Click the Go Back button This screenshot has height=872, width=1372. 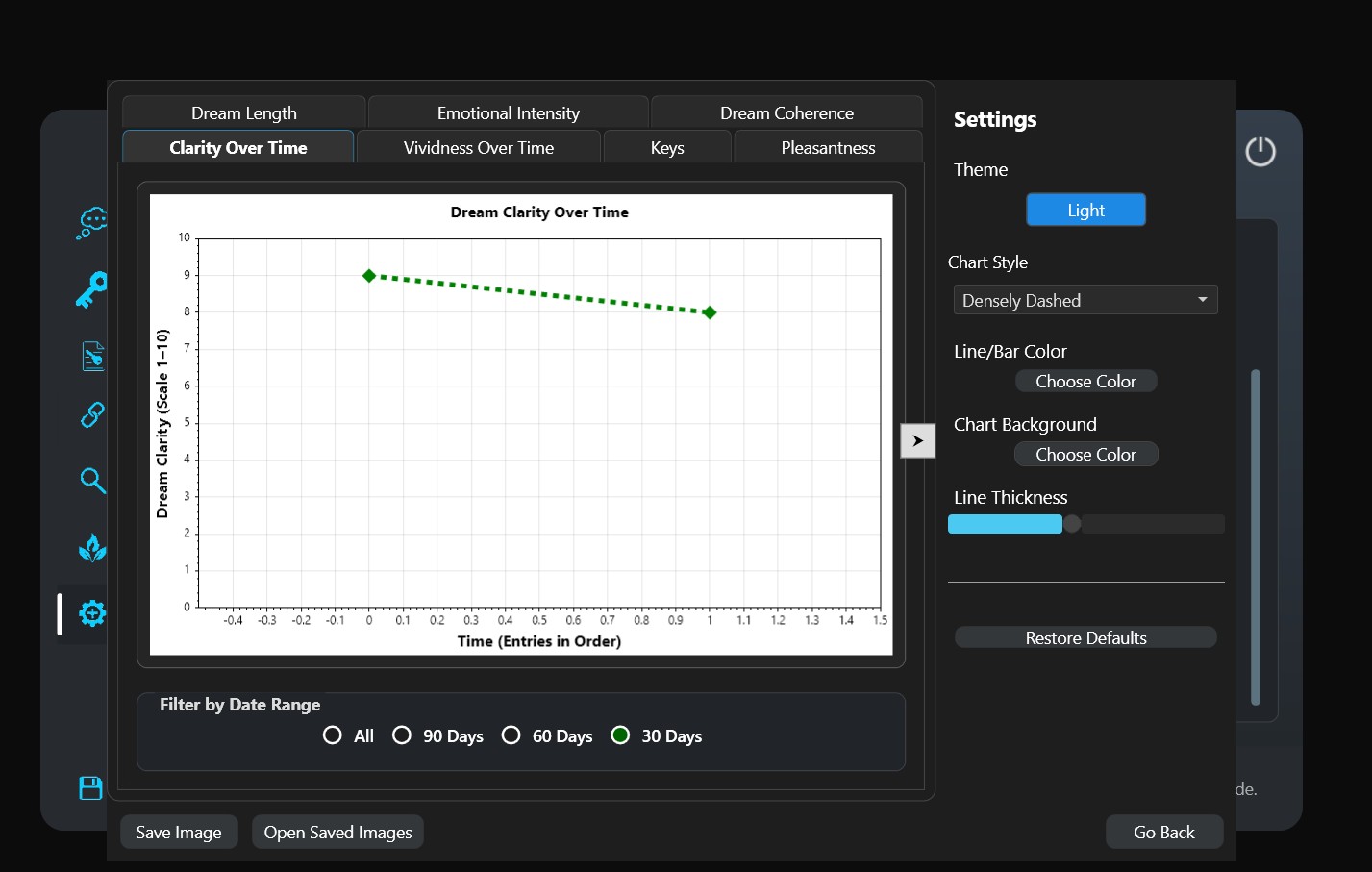coord(1164,833)
